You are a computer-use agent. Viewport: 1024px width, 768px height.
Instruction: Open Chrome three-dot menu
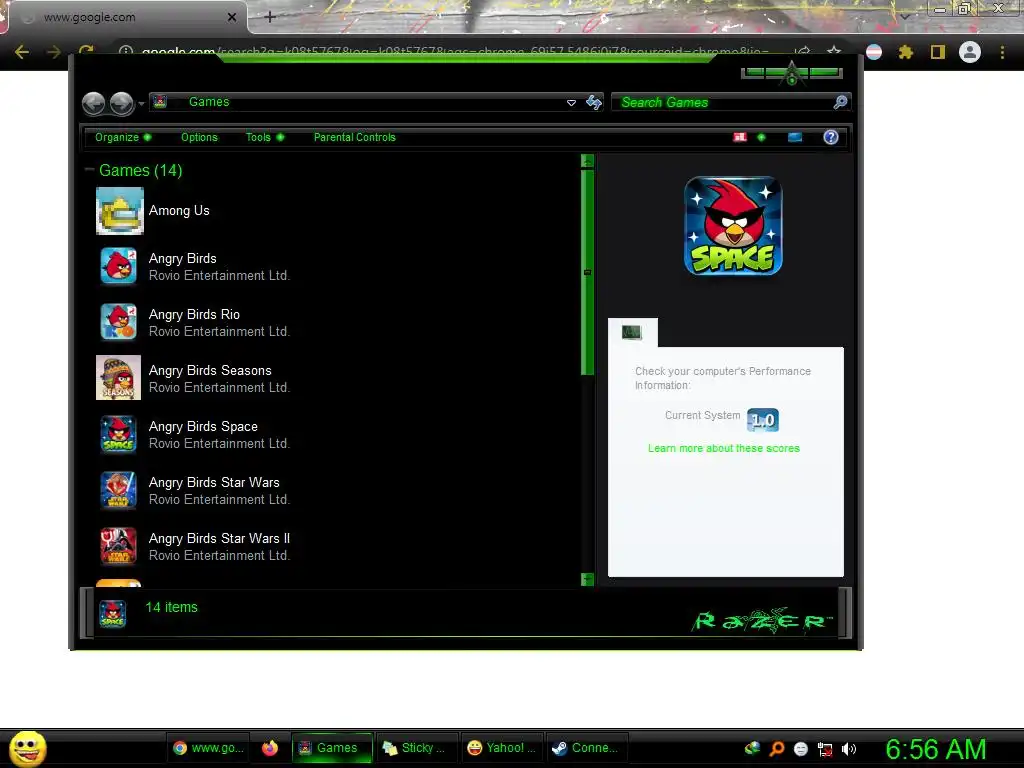[x=1002, y=52]
